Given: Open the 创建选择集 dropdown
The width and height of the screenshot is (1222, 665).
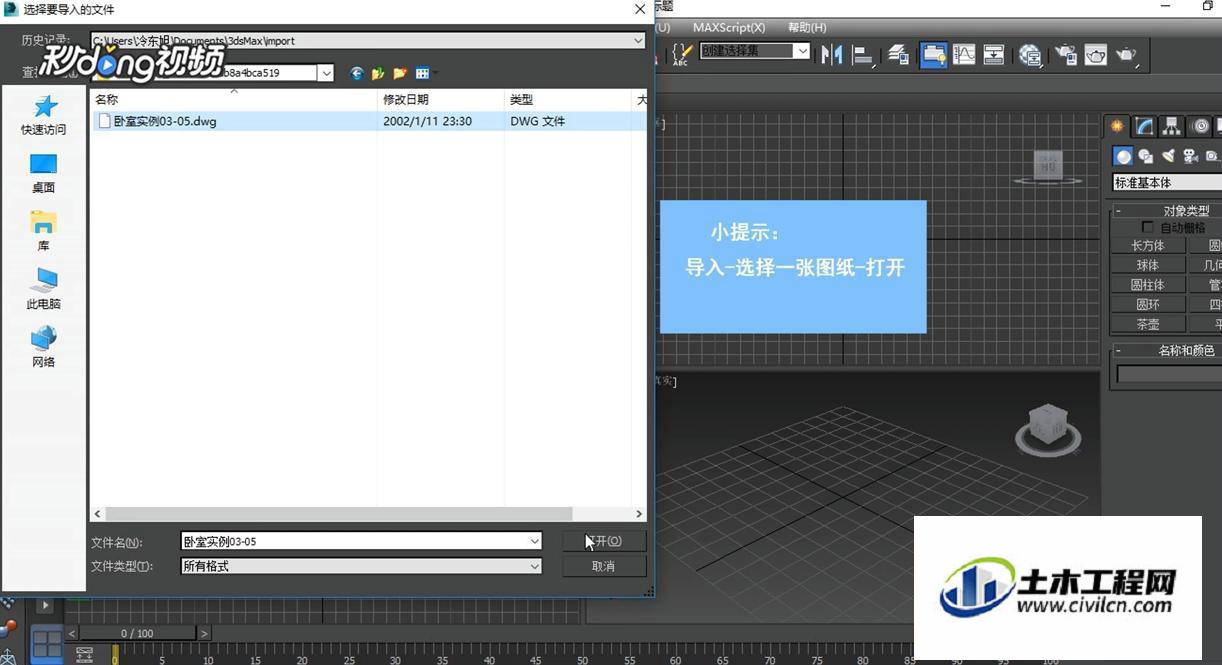Looking at the screenshot, I should pyautogui.click(x=802, y=51).
